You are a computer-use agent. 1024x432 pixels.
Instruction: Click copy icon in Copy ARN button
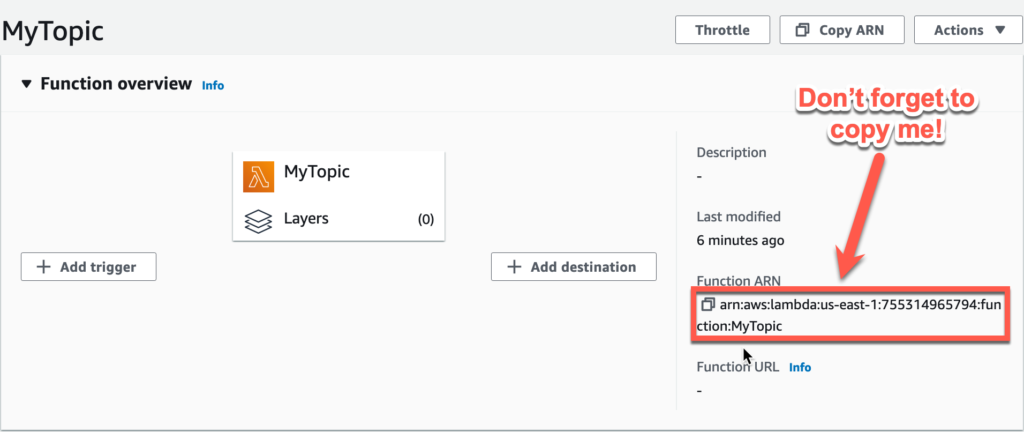(803, 30)
